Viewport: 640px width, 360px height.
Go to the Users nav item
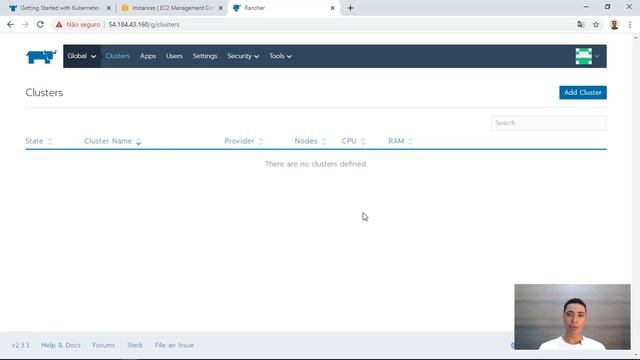tap(174, 56)
